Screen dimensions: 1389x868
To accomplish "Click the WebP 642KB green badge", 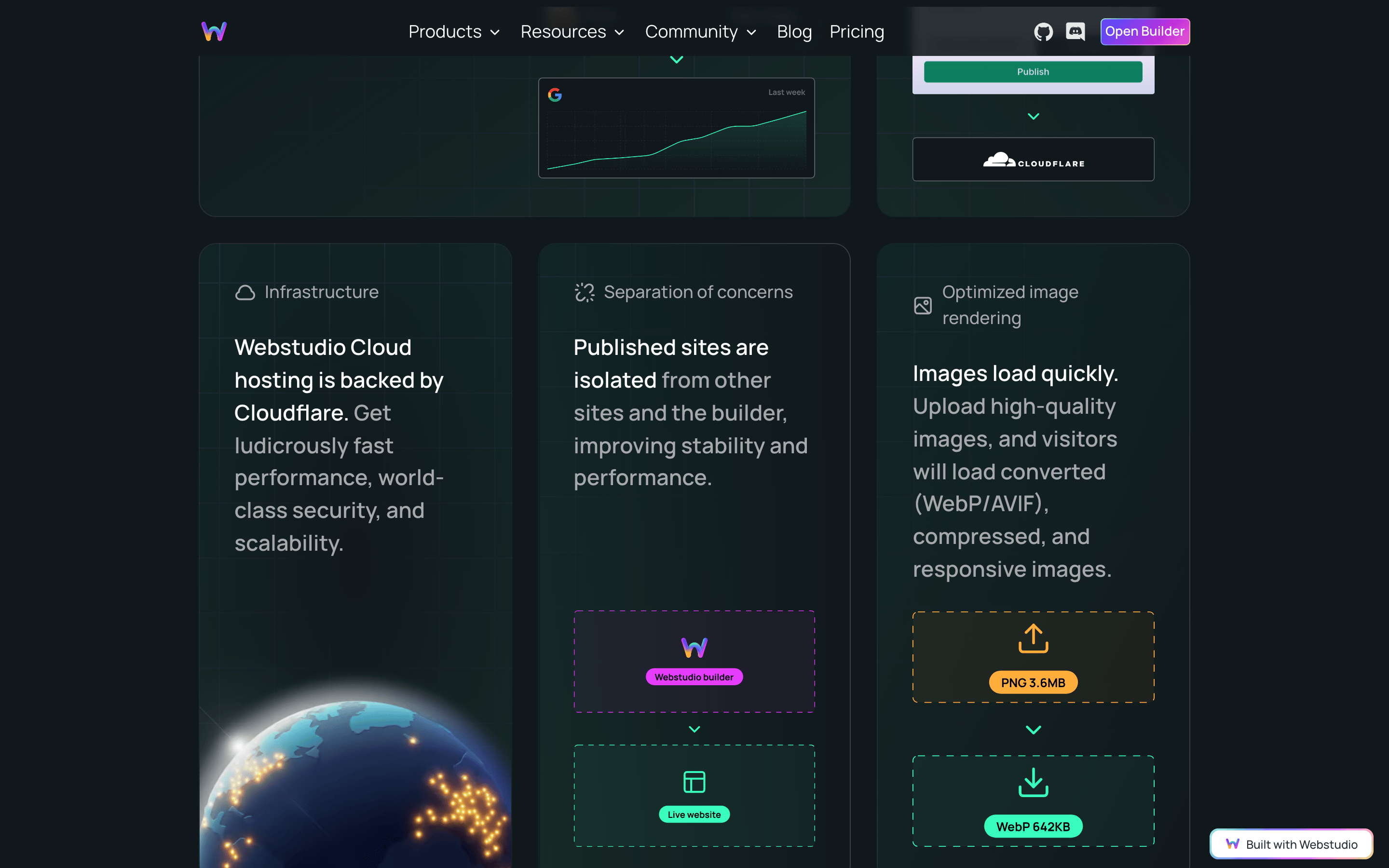I will click(x=1033, y=827).
